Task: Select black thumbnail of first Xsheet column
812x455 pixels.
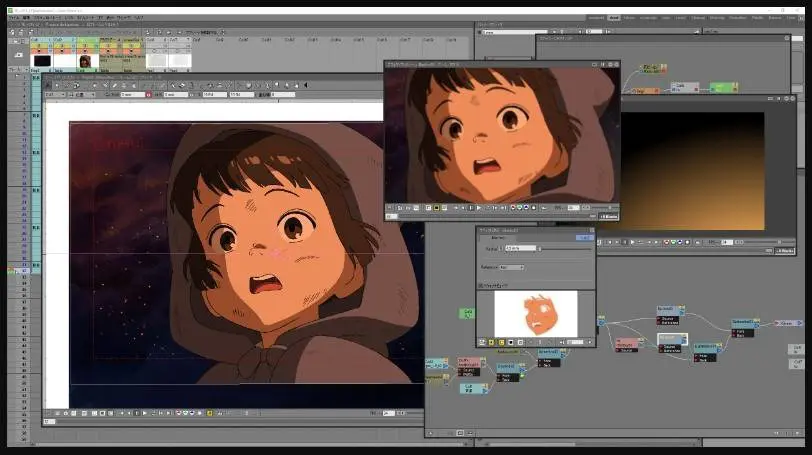Action: coord(42,61)
